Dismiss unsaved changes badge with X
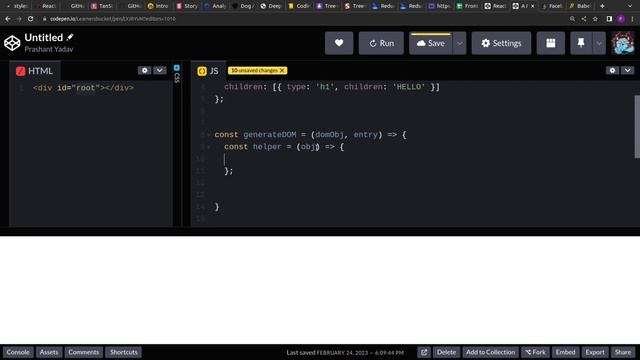640x360 pixels. click(x=282, y=71)
